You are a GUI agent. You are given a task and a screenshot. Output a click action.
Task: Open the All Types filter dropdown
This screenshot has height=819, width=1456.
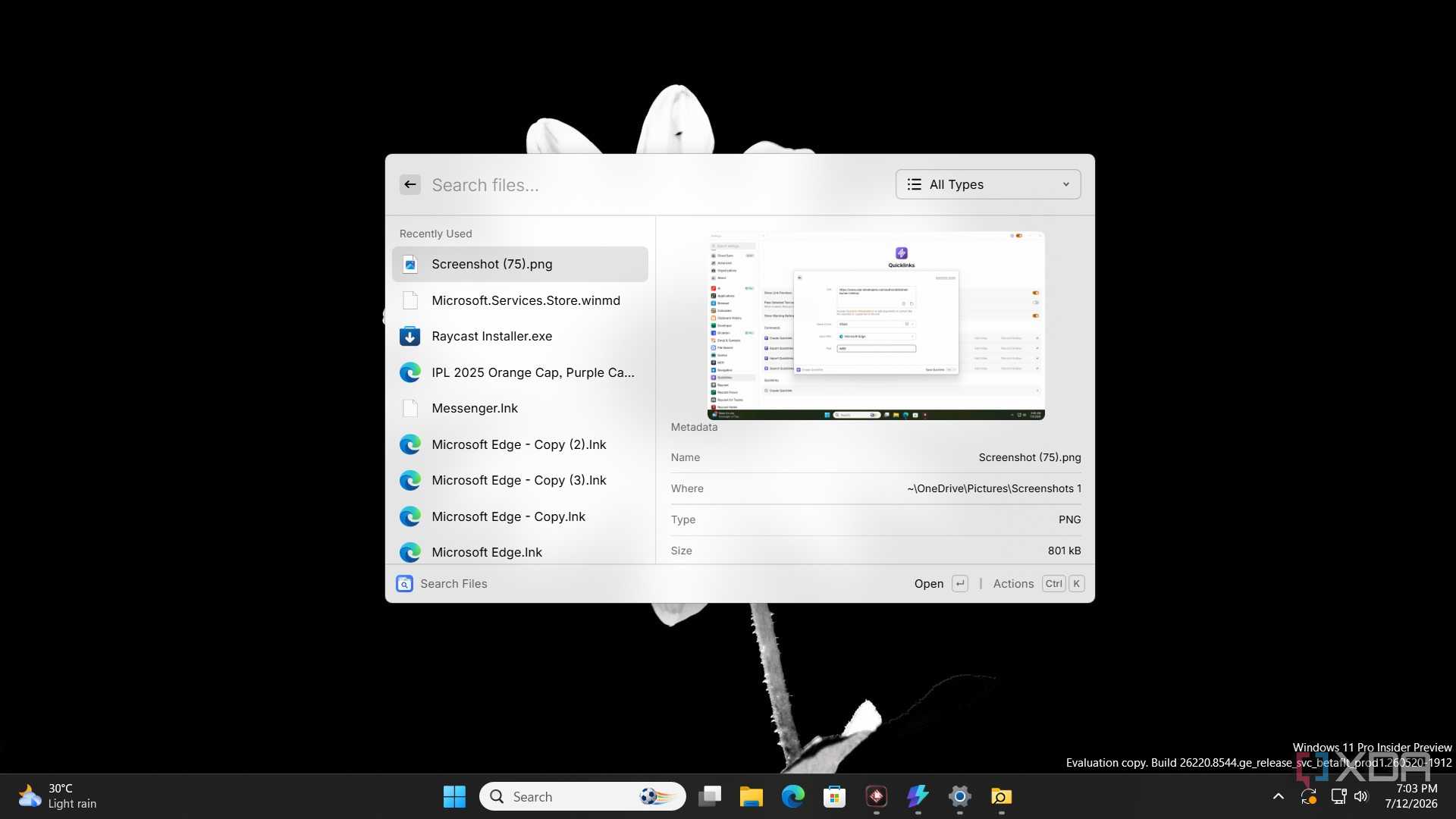coord(988,184)
